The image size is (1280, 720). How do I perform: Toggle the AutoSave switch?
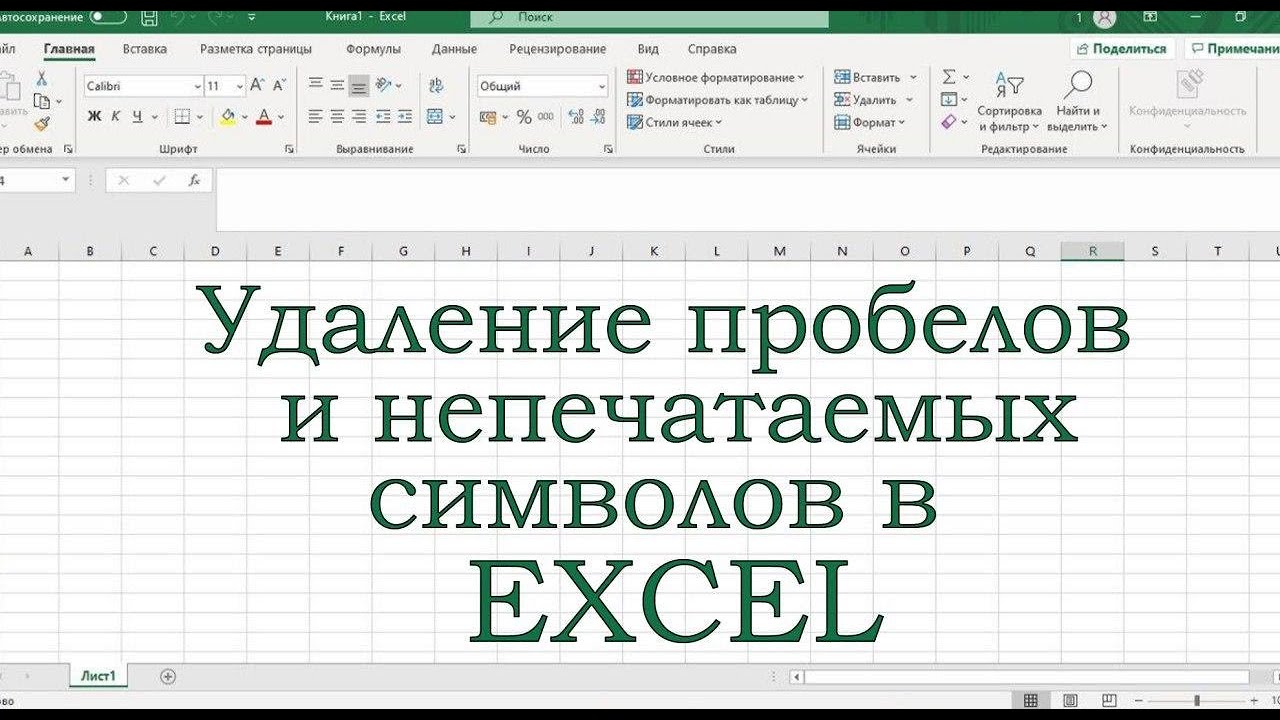[x=108, y=17]
